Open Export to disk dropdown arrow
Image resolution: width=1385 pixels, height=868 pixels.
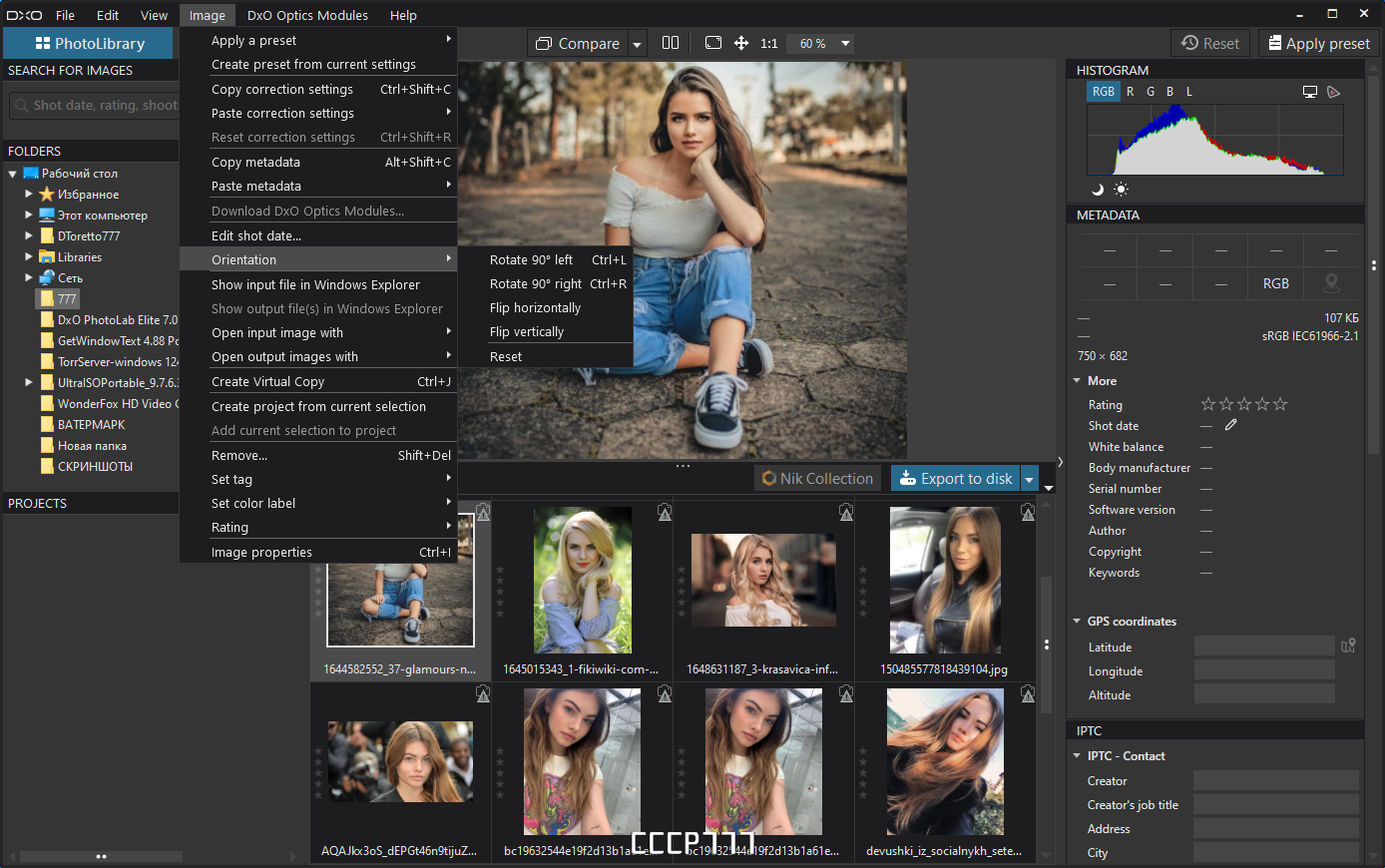[x=1030, y=479]
